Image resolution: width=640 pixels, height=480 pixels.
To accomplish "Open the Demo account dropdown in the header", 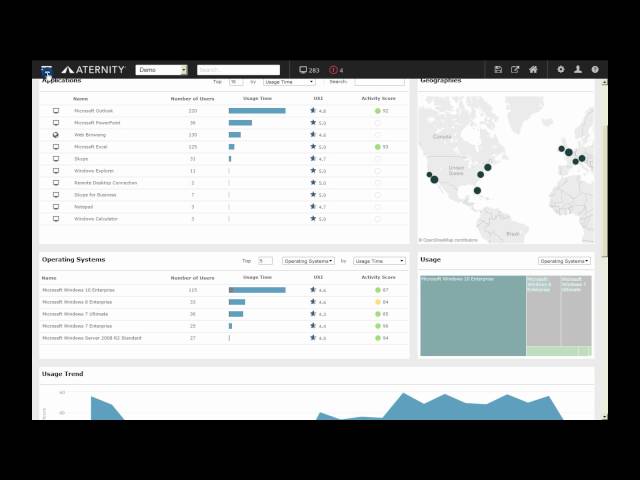I will 161,70.
